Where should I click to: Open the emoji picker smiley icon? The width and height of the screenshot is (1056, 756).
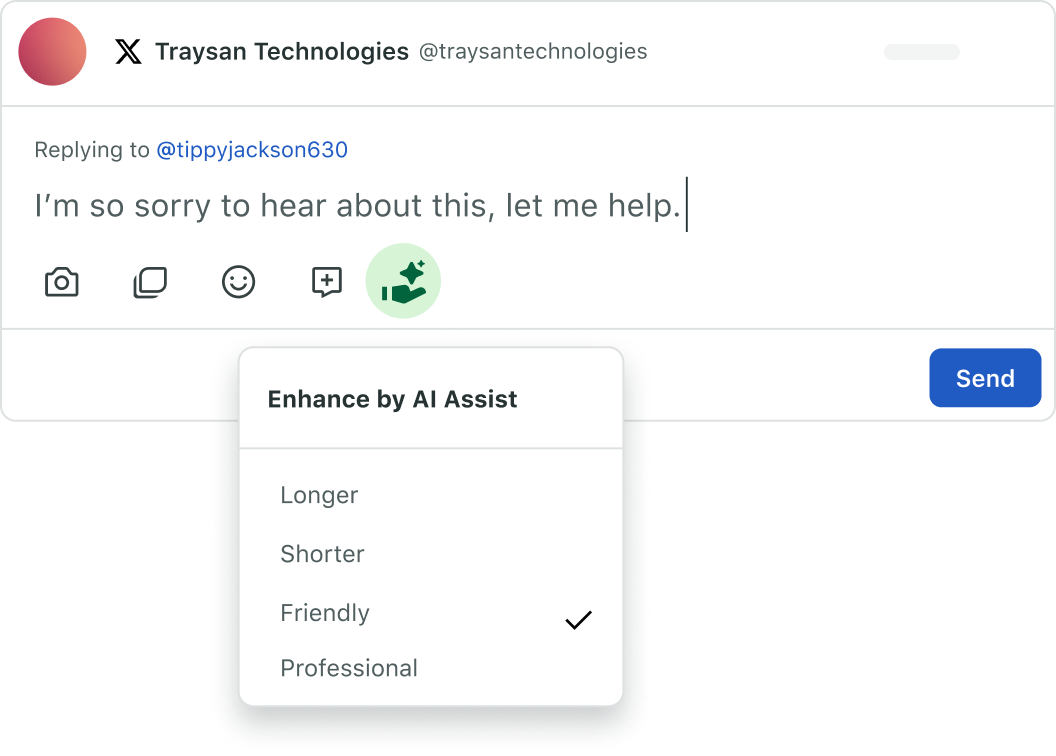[238, 282]
